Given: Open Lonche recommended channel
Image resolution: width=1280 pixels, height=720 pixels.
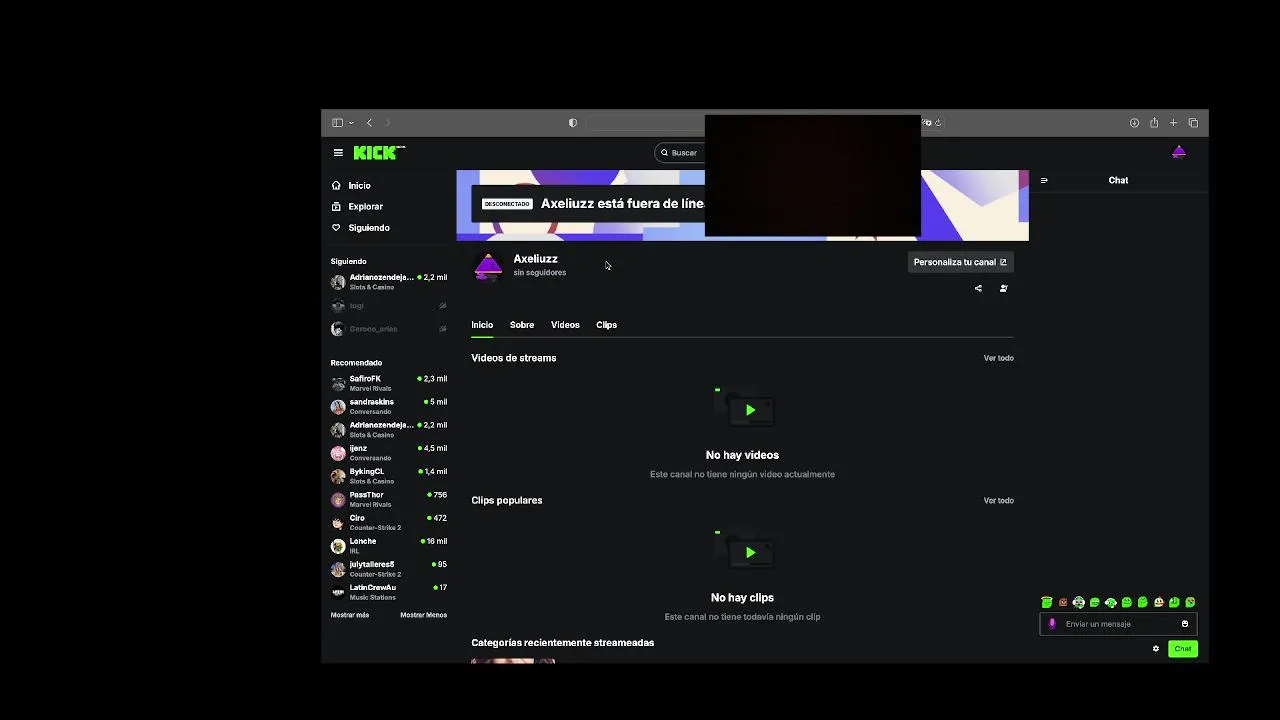Looking at the screenshot, I should 389,545.
